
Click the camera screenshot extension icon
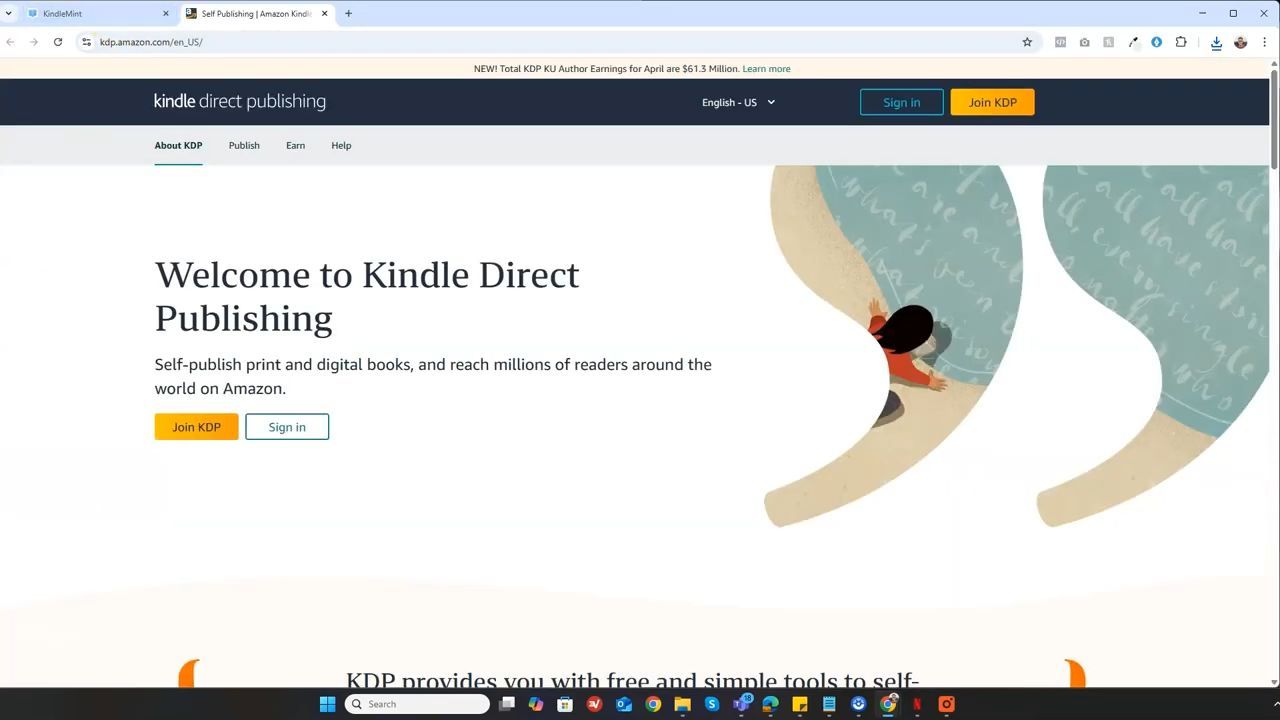point(1084,42)
